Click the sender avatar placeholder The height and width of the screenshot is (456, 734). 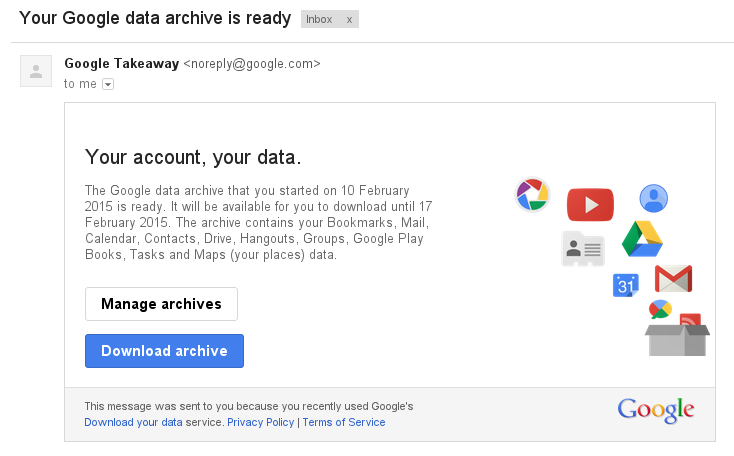coord(36,71)
